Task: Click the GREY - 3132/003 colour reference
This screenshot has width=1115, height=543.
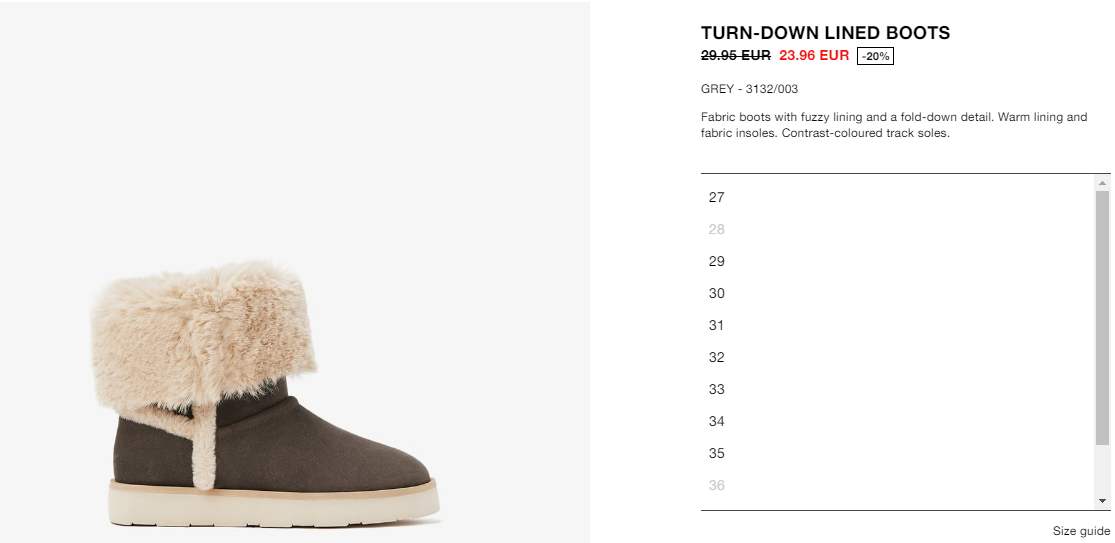Action: point(749,89)
